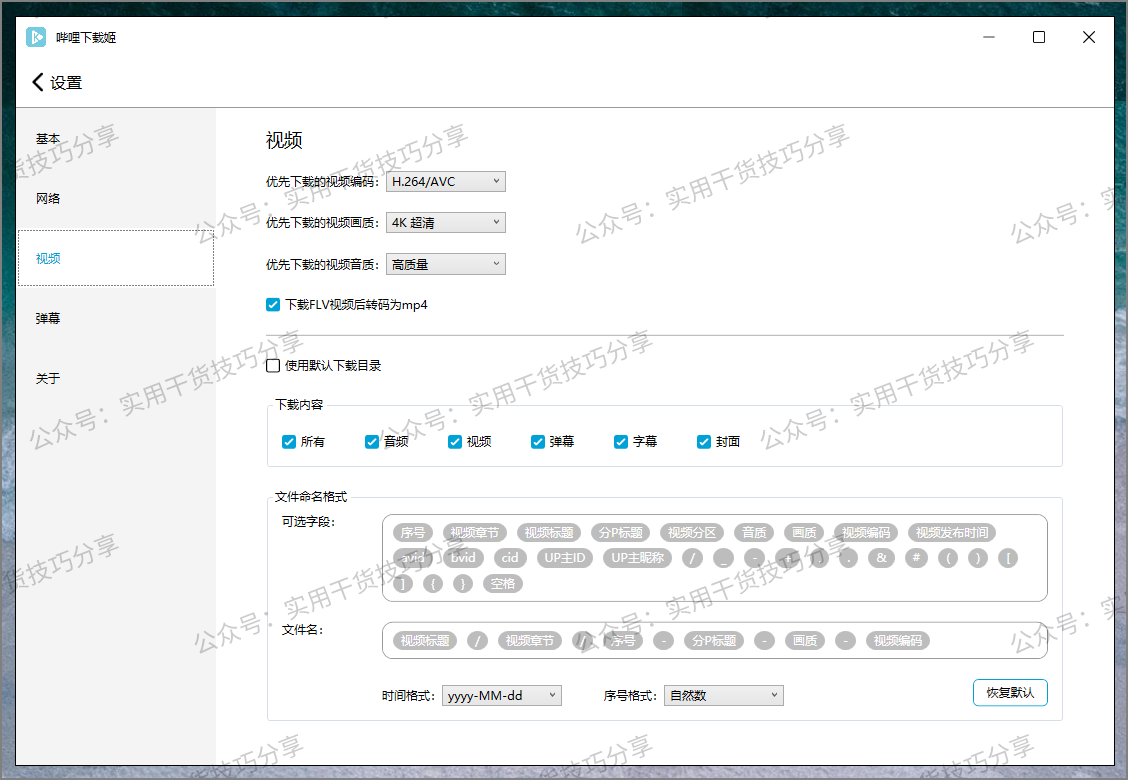Toggle the 弹幕 download content checkbox

[x=539, y=441]
